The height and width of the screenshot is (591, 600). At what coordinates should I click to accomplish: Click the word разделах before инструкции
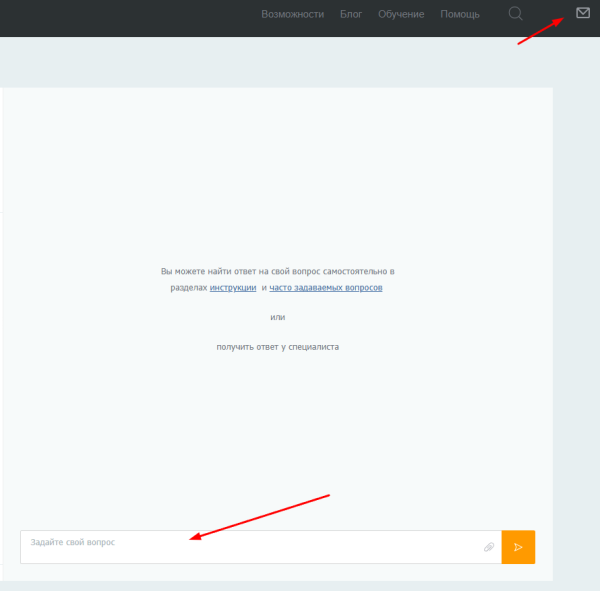tap(188, 288)
